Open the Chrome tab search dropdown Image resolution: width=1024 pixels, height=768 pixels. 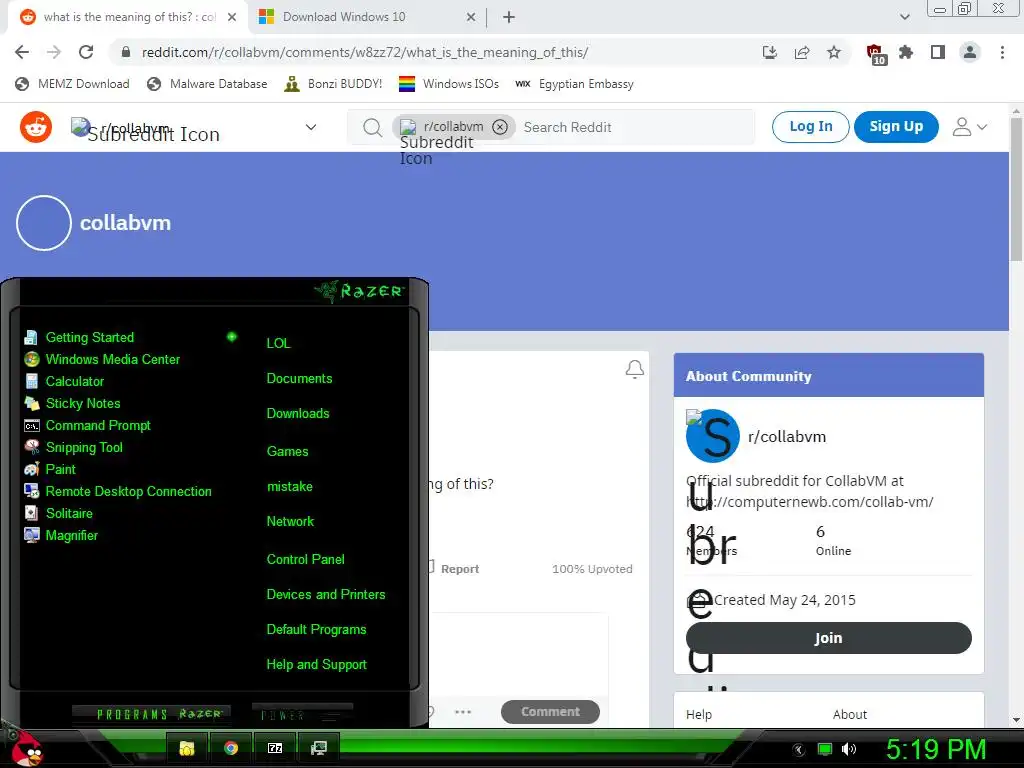[x=904, y=17]
